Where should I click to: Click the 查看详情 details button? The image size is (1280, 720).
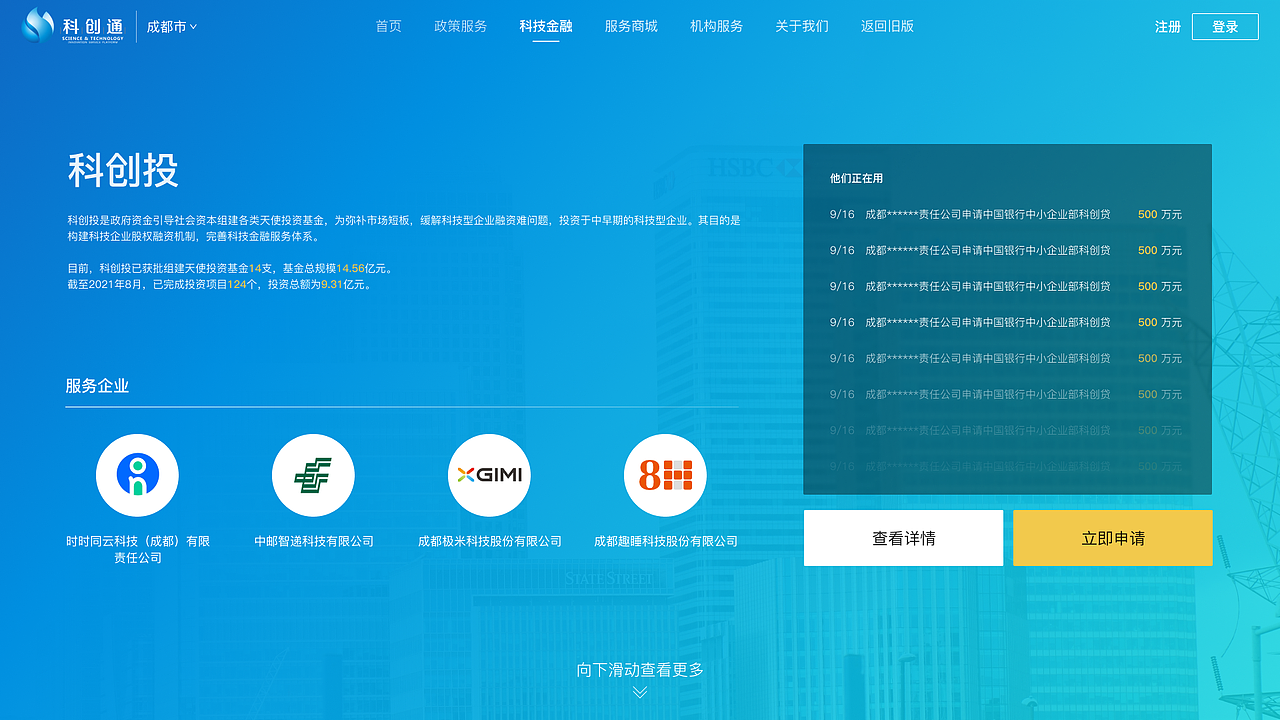tap(903, 537)
